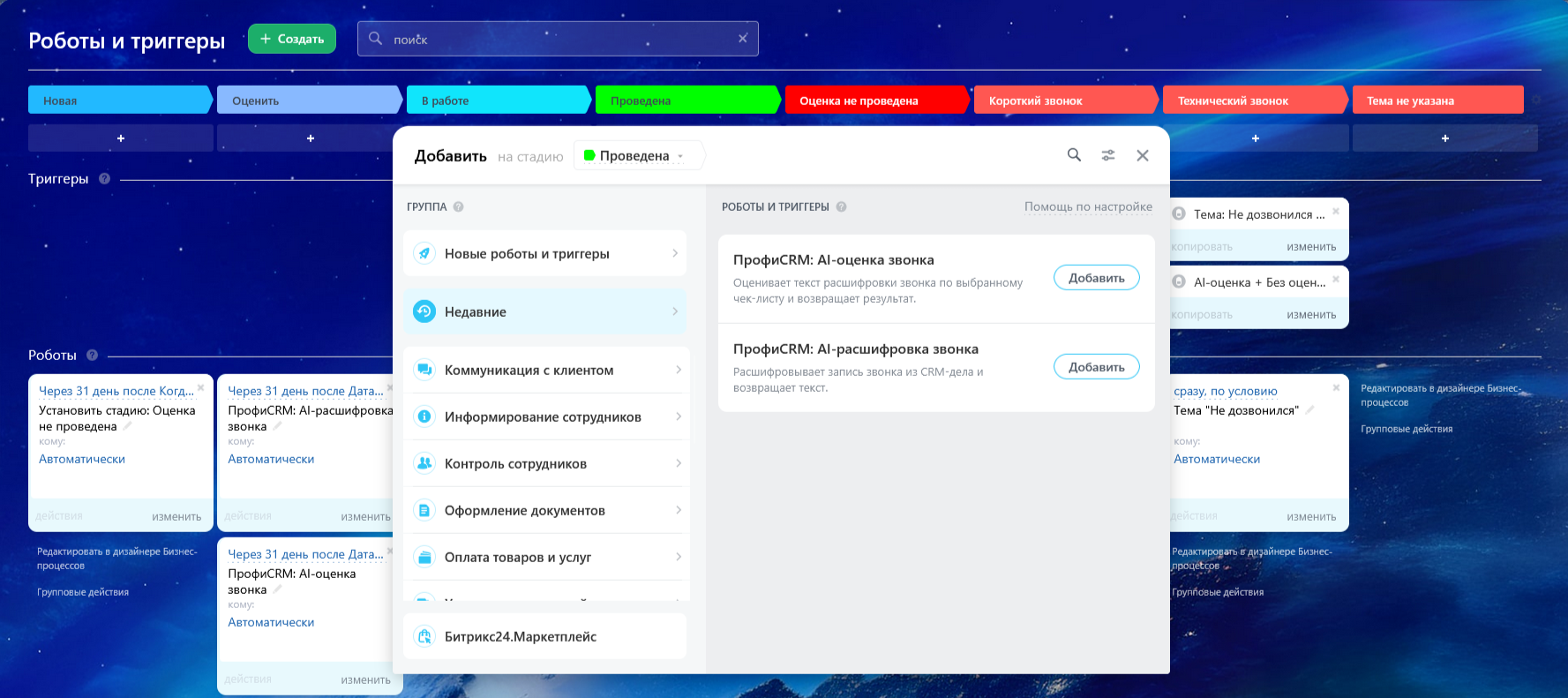Click Групповые действия under Новая column

pos(83,592)
